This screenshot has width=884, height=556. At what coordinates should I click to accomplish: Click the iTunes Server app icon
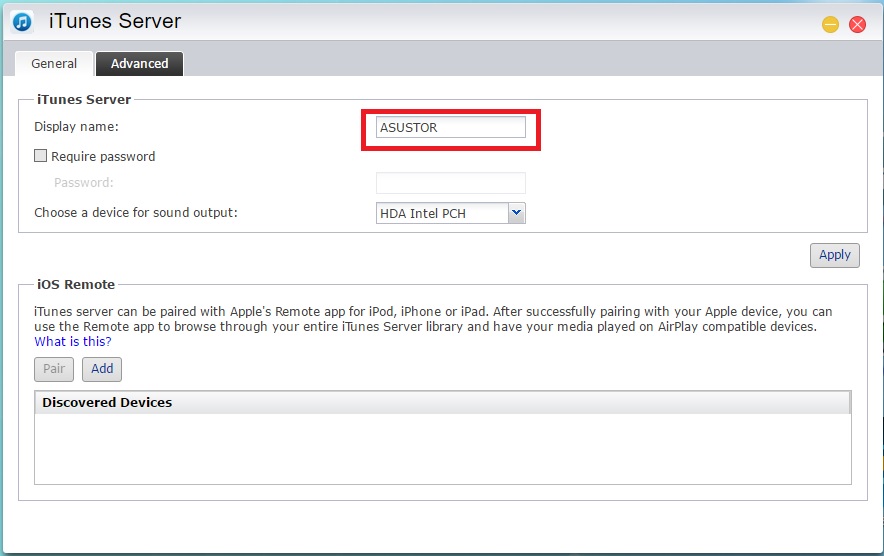(x=22, y=22)
